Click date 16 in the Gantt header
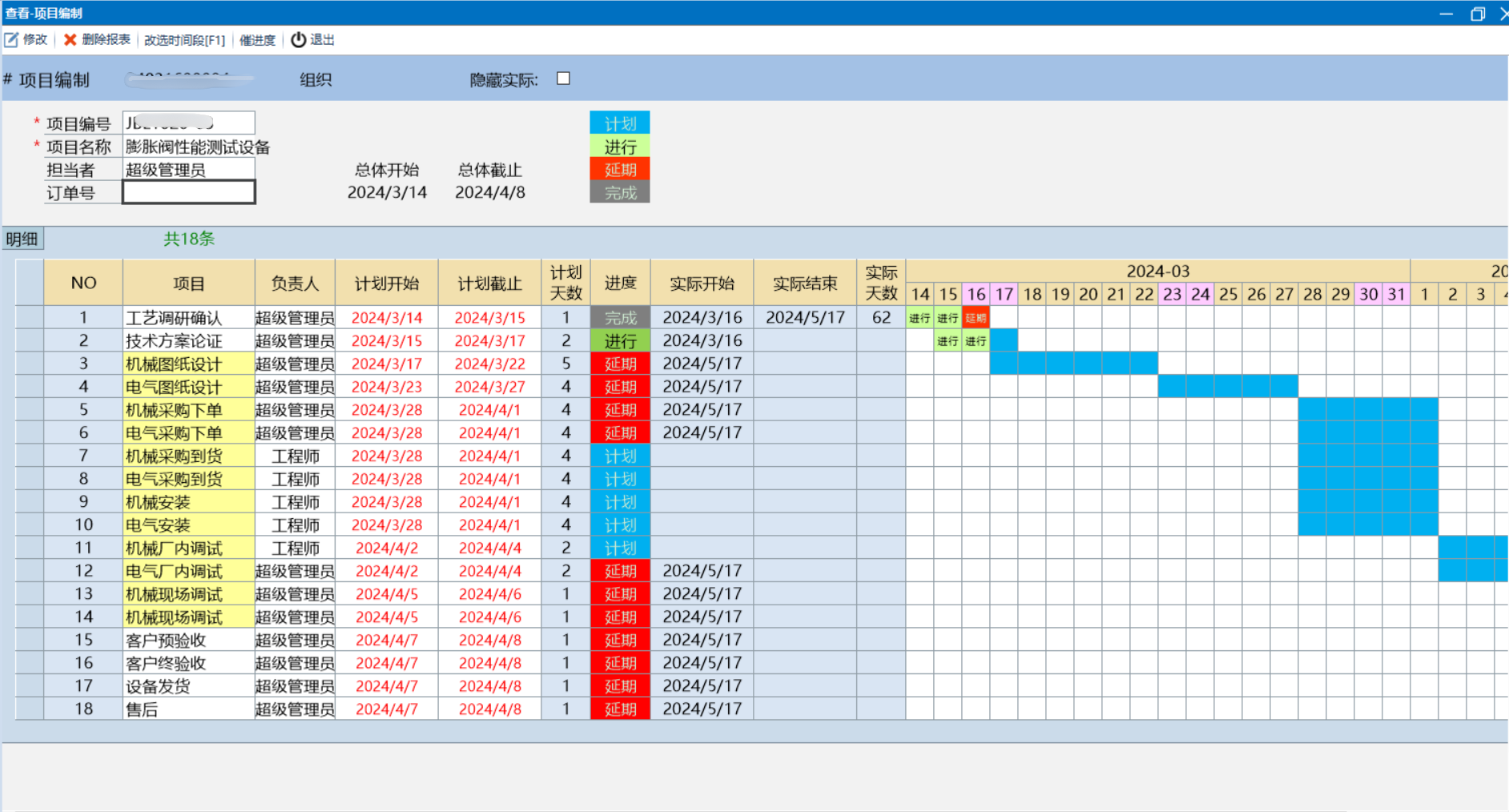 click(976, 294)
